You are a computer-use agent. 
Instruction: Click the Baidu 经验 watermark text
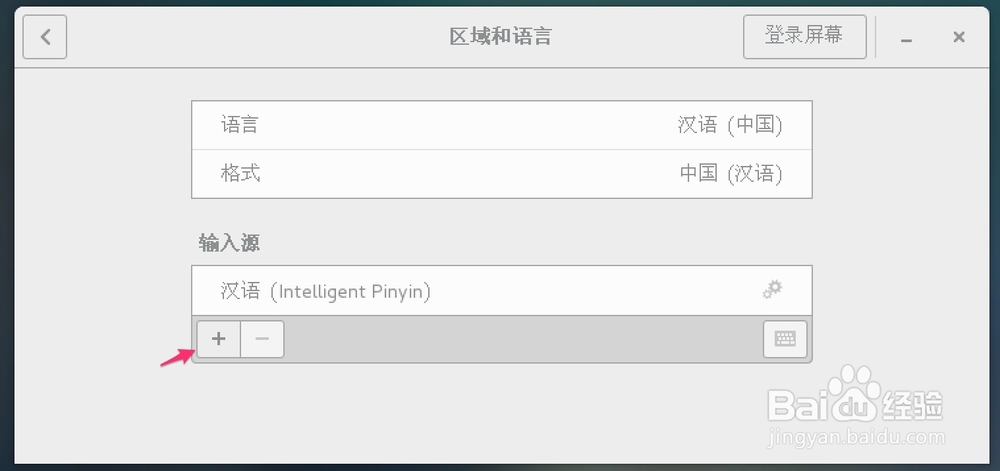(912, 407)
